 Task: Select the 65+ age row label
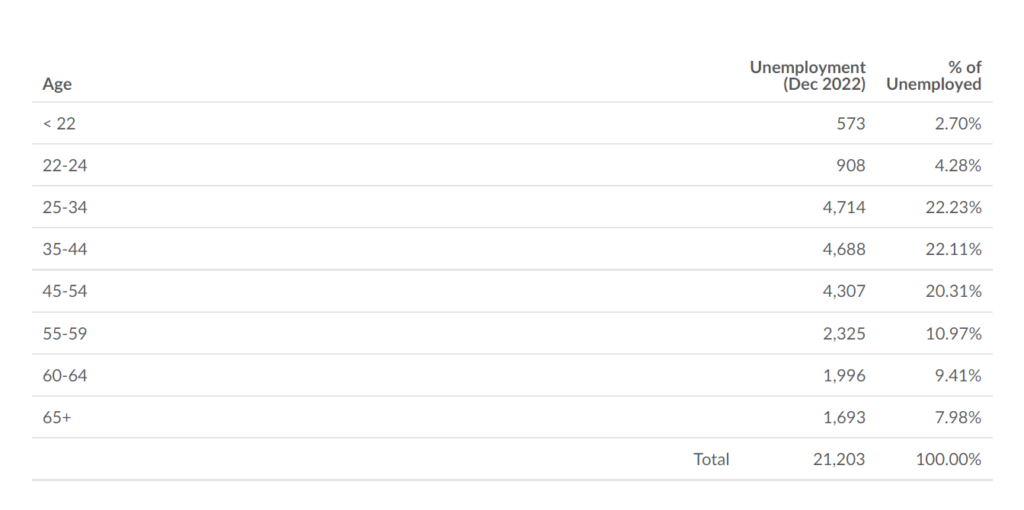coord(57,417)
